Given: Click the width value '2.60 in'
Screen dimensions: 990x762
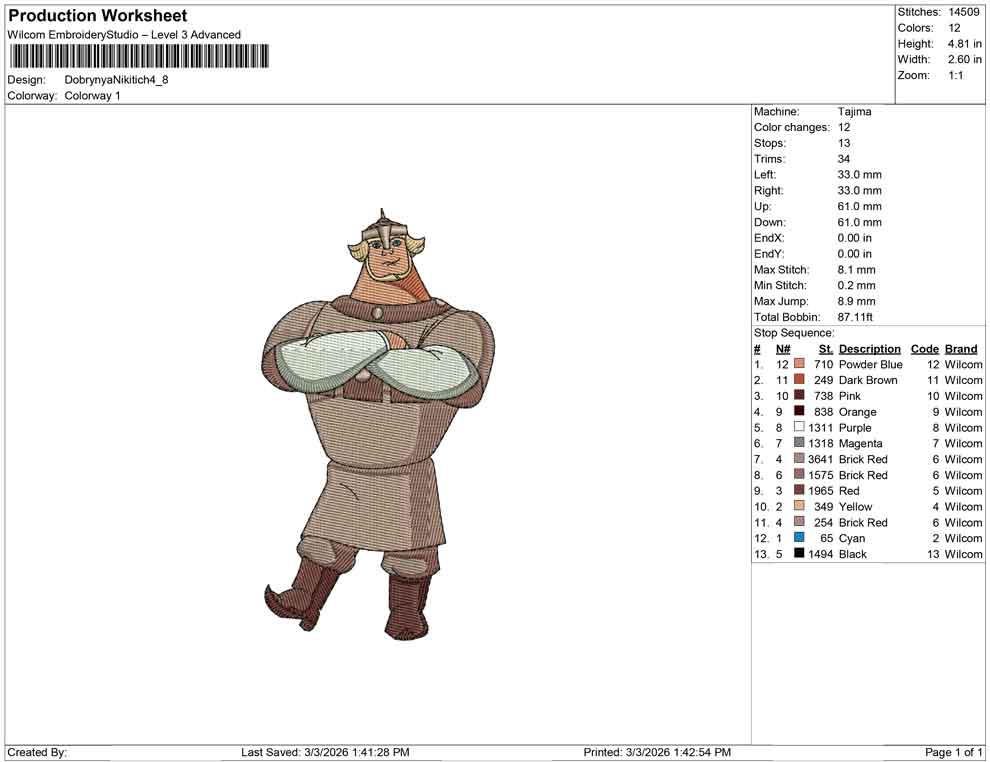Looking at the screenshot, I should 964,59.
